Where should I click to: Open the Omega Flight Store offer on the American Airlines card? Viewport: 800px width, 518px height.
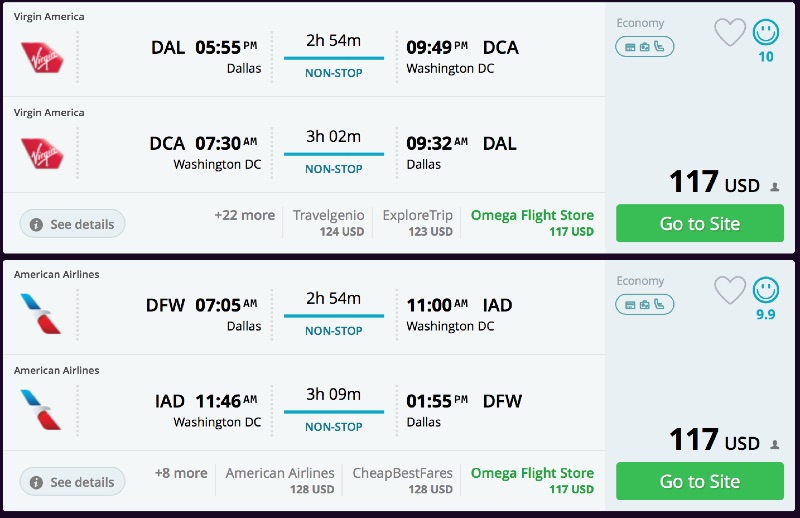[532, 481]
